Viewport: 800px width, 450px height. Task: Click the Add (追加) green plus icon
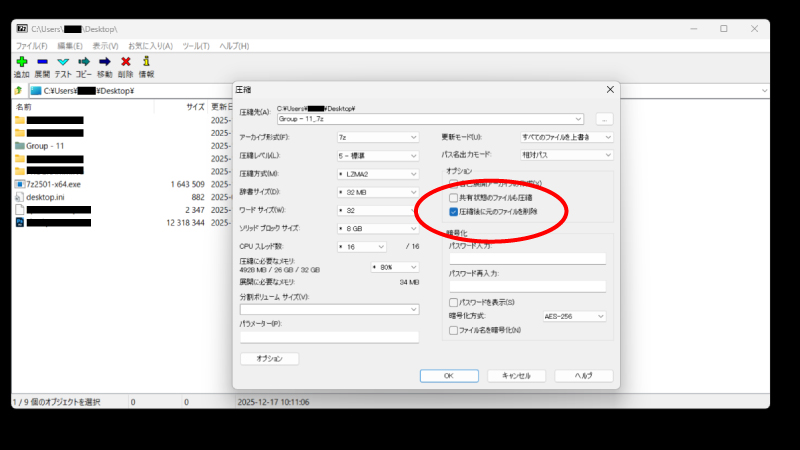[21, 62]
